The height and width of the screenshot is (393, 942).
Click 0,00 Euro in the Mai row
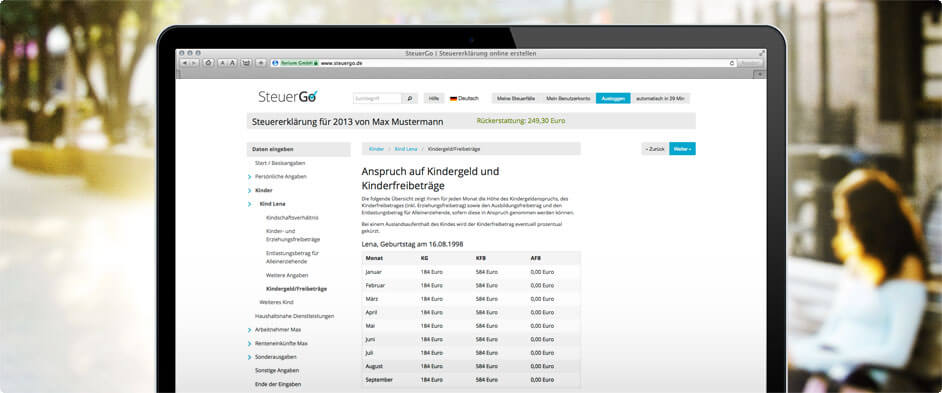(542, 326)
